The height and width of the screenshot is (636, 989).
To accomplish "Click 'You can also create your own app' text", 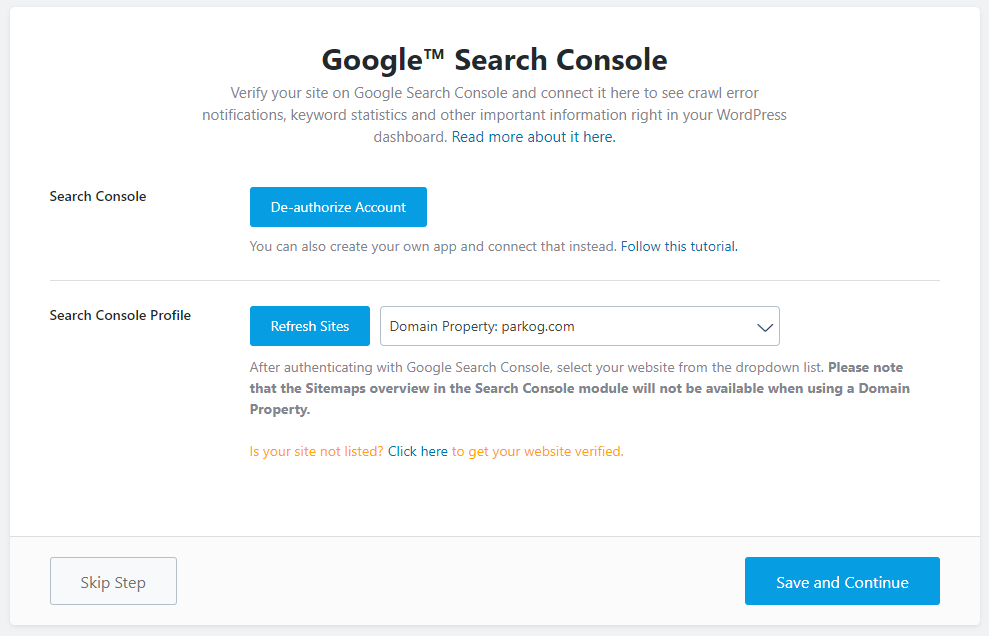I will (432, 246).
